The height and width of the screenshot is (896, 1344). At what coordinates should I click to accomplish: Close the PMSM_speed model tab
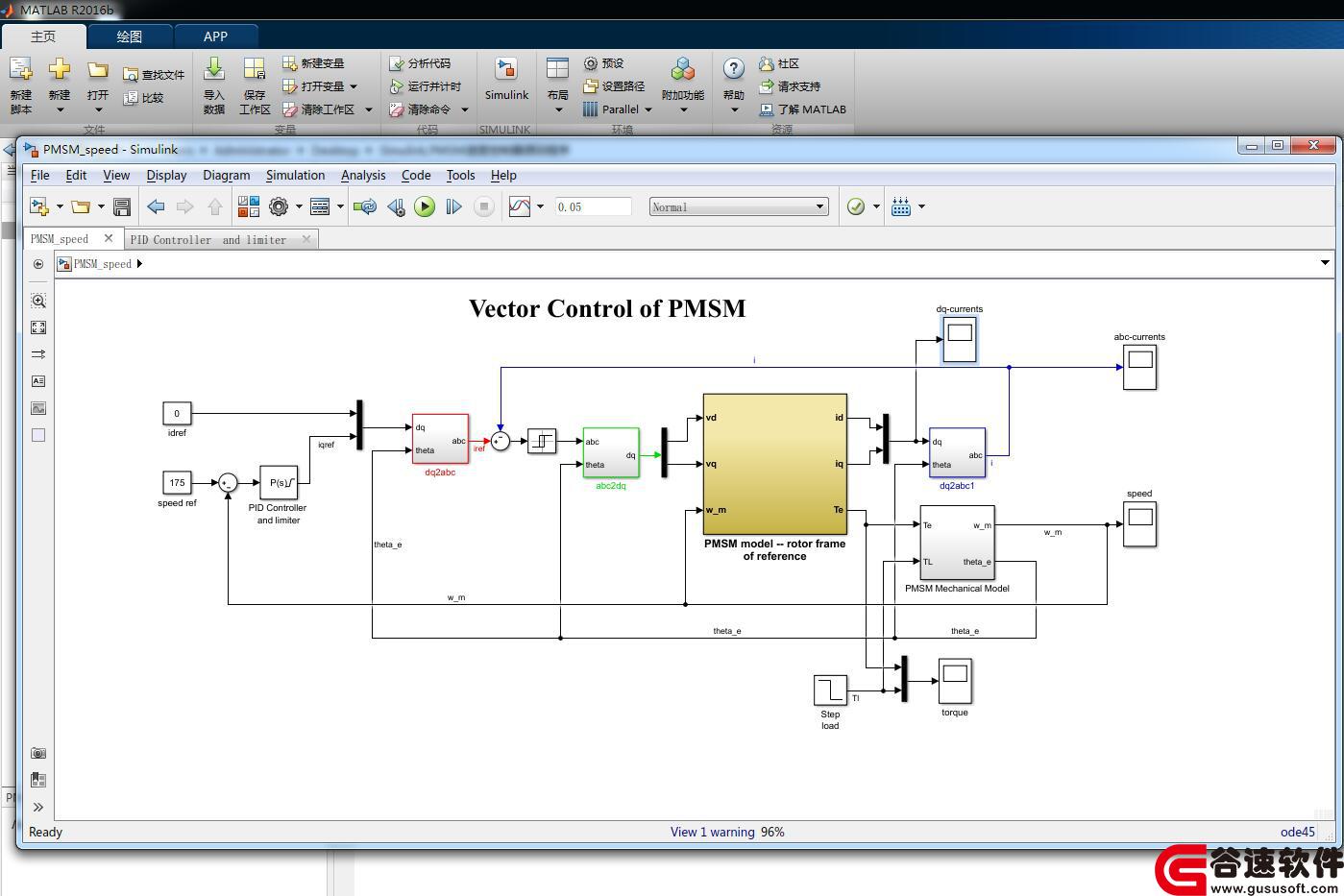[109, 238]
